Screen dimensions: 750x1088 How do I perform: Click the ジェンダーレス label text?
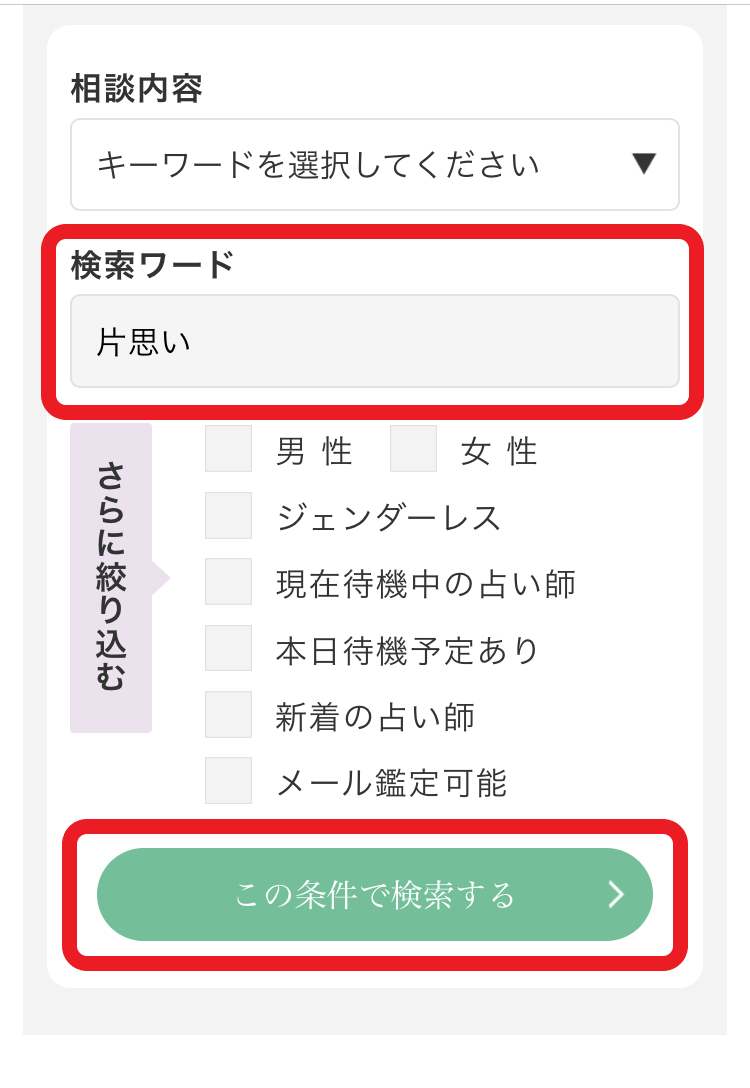click(388, 518)
